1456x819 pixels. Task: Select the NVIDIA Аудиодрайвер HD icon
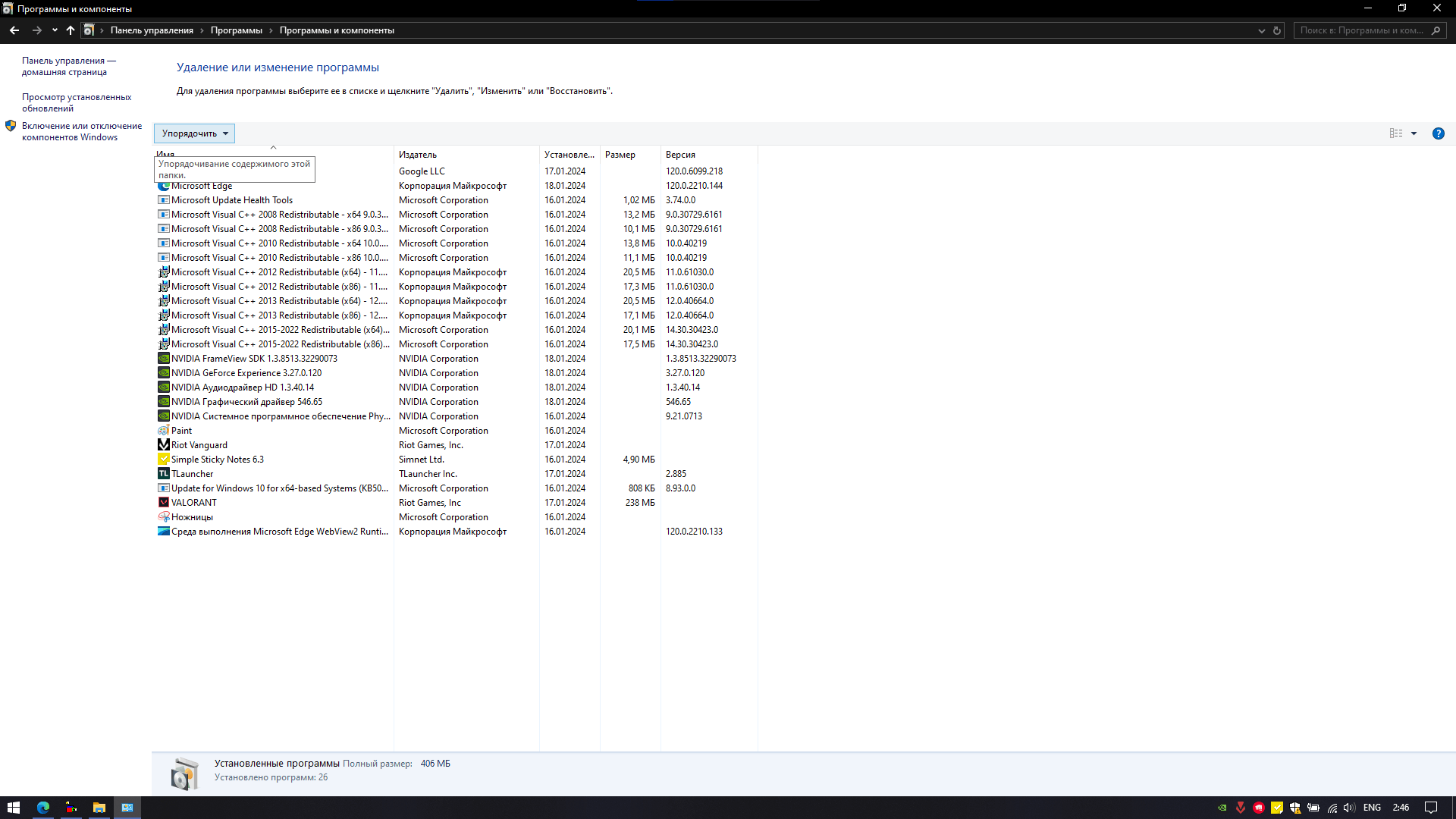[x=163, y=388]
